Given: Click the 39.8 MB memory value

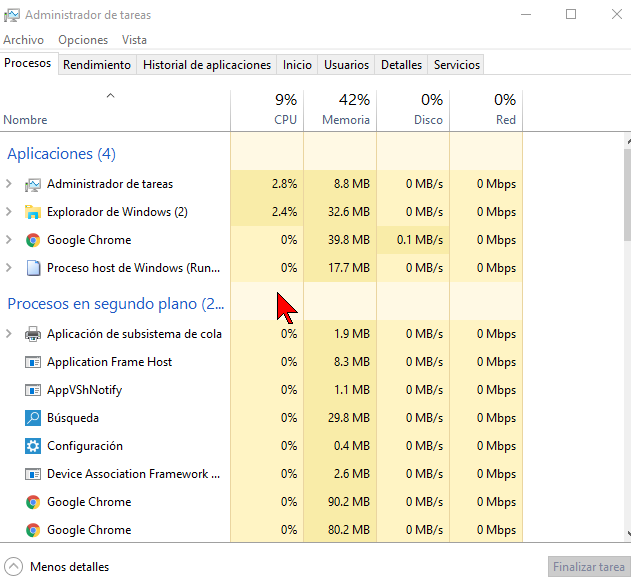Looking at the screenshot, I should click(348, 240).
